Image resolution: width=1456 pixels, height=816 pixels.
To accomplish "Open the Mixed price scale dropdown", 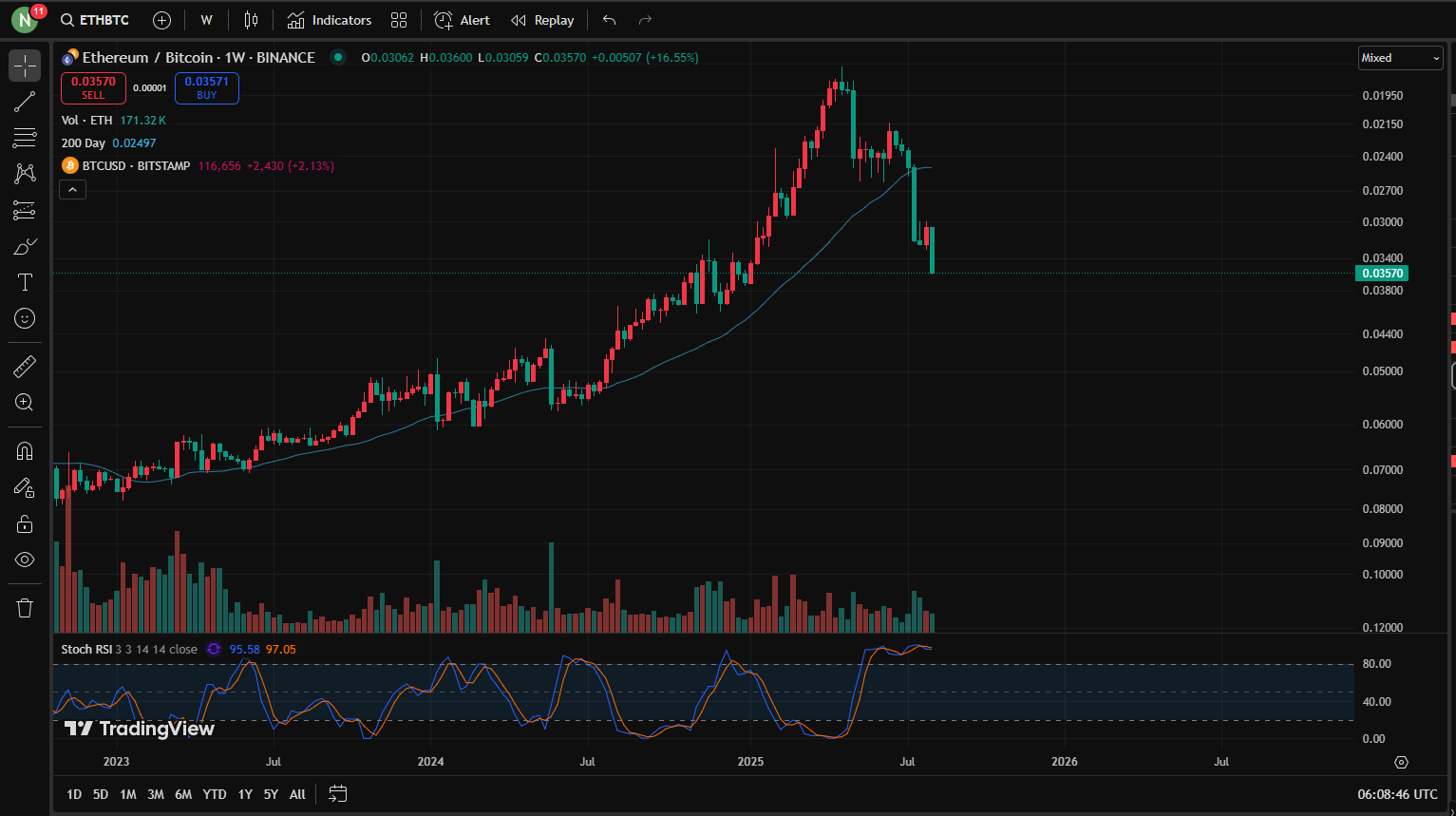I will (1400, 58).
